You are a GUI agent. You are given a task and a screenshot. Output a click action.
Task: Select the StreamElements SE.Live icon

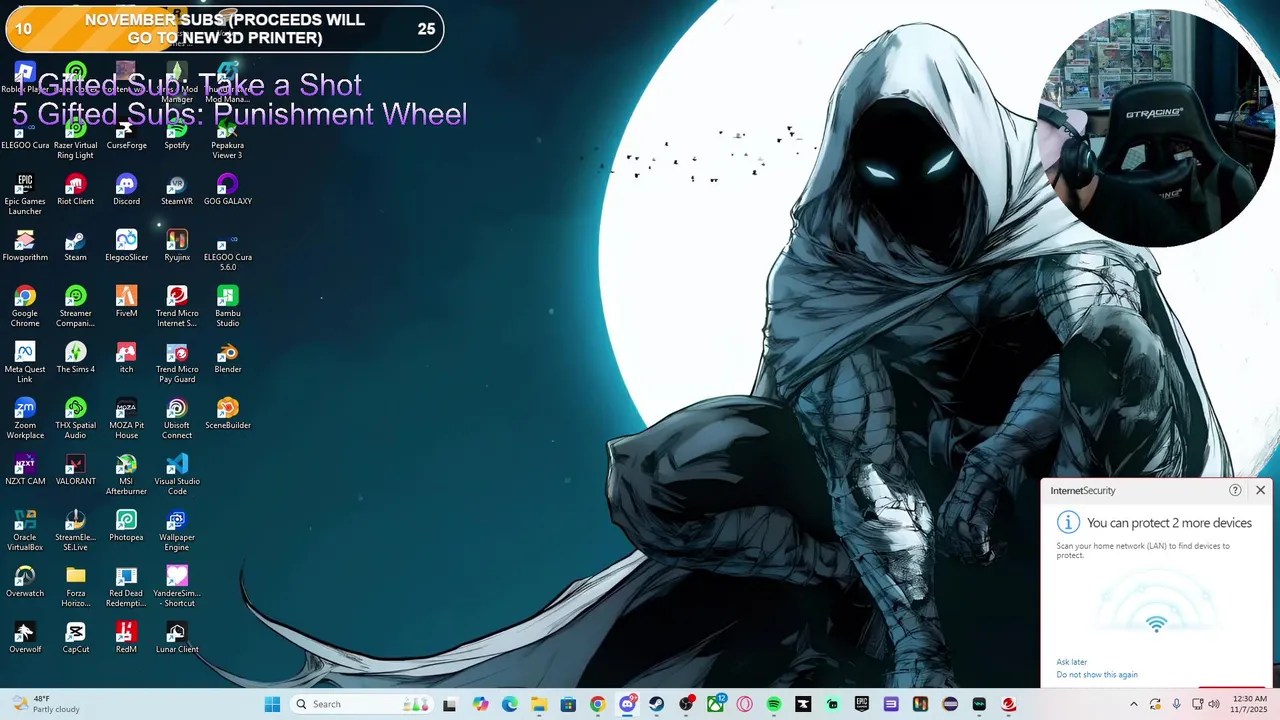(75, 531)
